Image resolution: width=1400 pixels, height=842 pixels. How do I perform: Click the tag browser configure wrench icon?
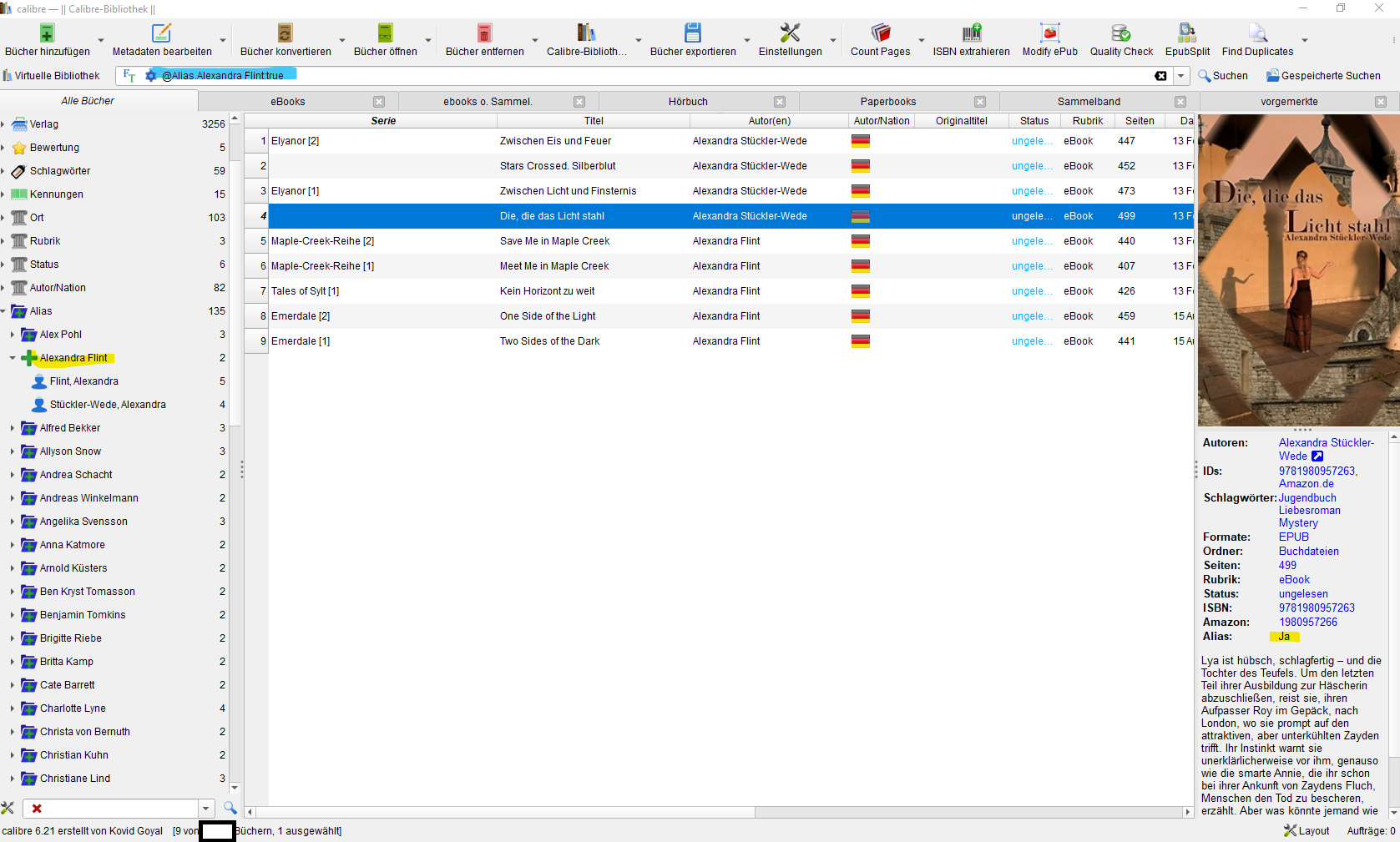[x=8, y=808]
